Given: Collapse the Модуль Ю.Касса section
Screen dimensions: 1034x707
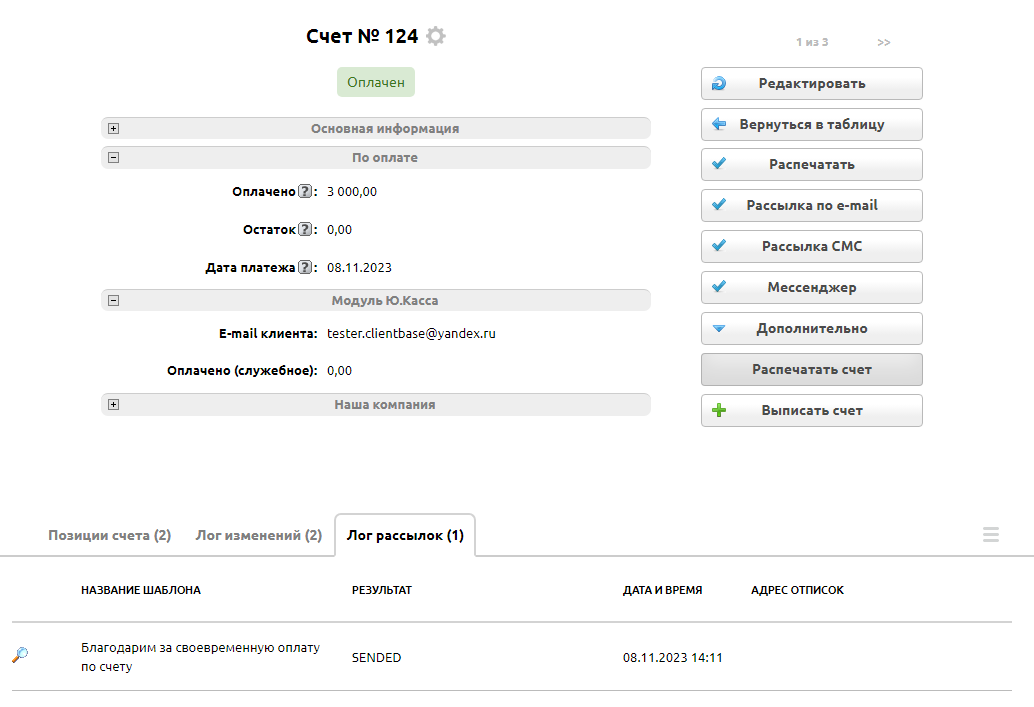Looking at the screenshot, I should [x=114, y=300].
